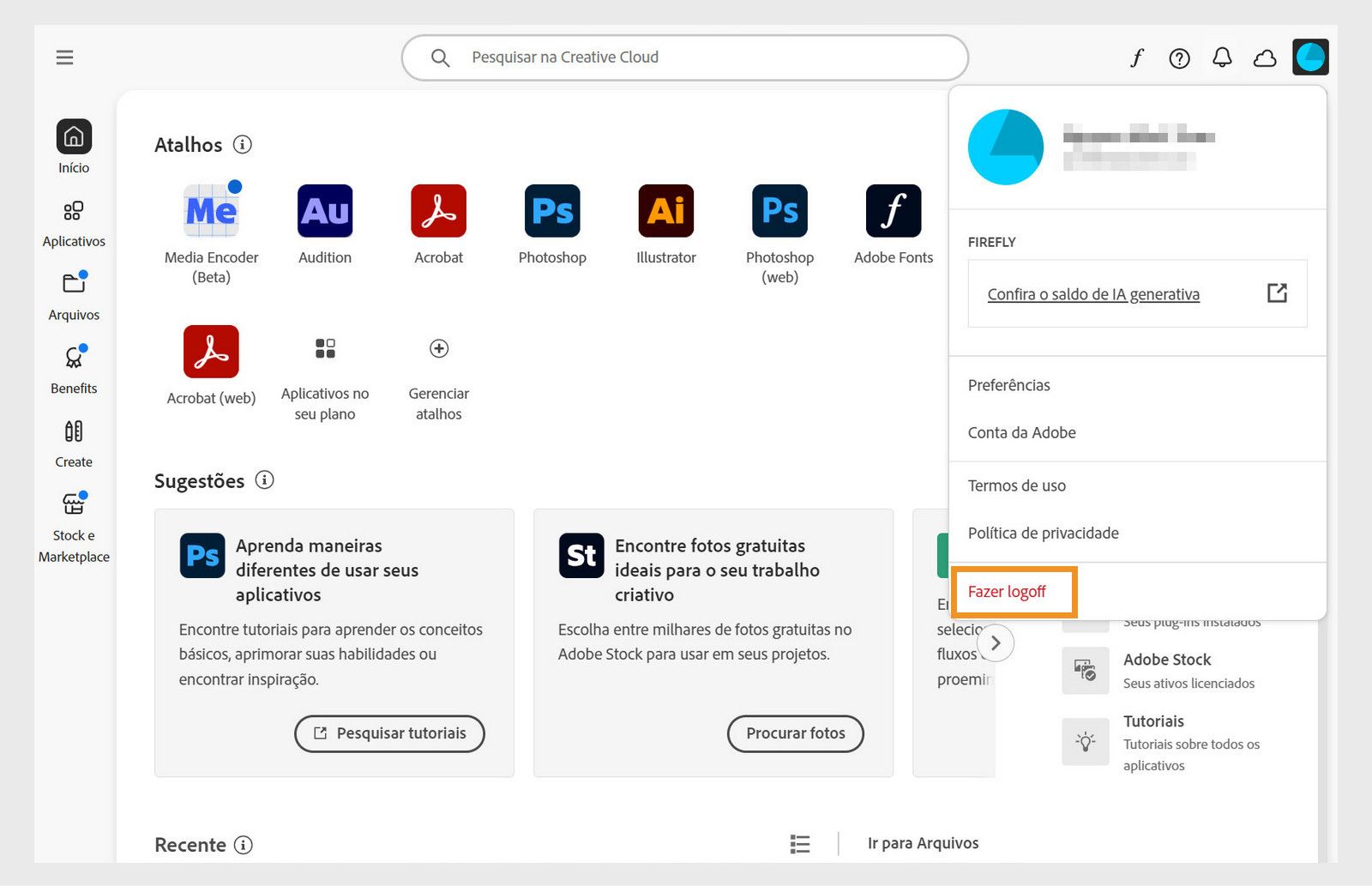Launch the Photoshop shortcut
This screenshot has width=1372, height=886.
tap(552, 211)
